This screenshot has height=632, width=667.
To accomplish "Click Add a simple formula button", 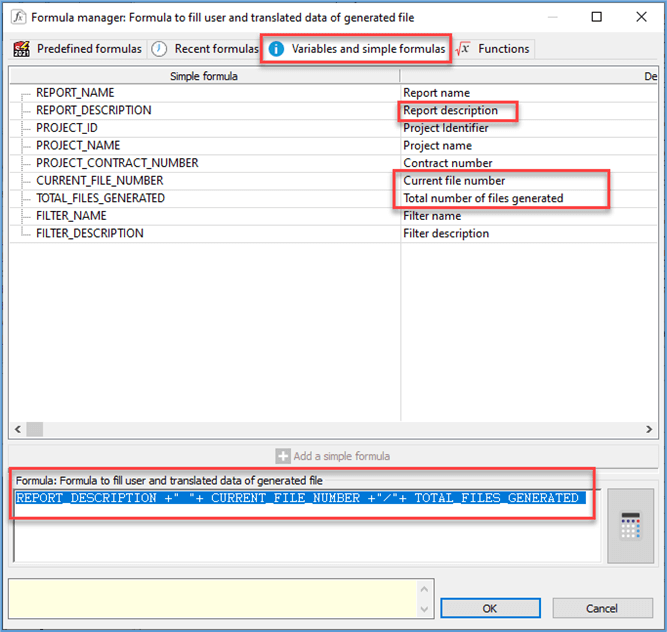I will [x=333, y=456].
